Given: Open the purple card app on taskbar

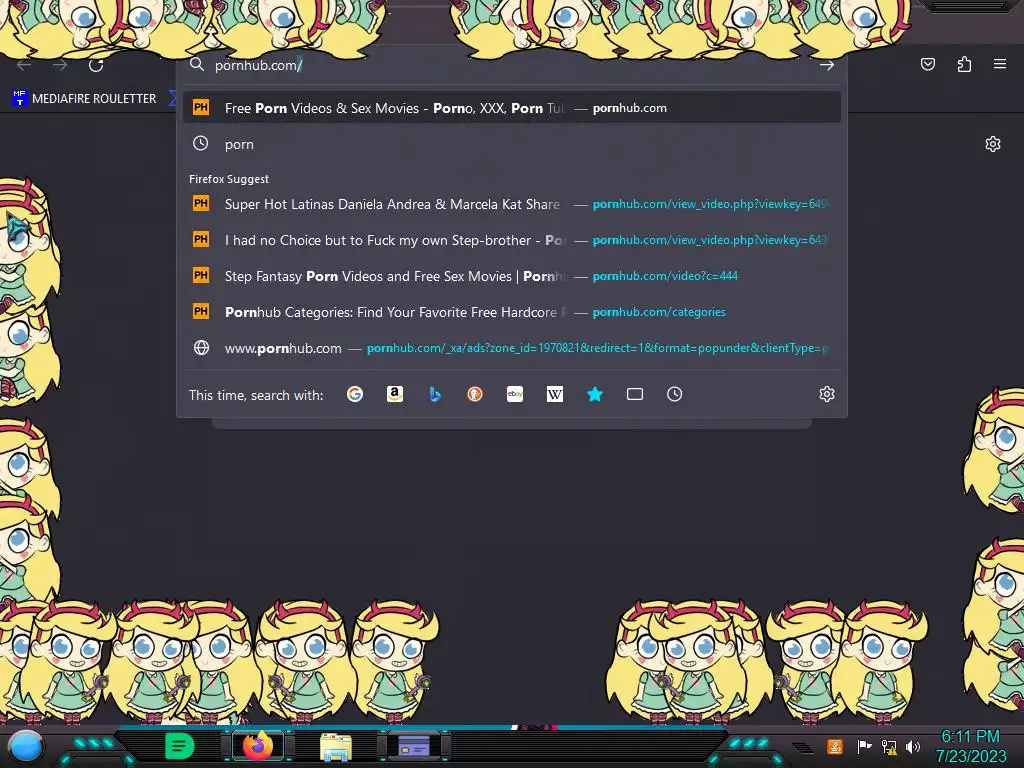Looking at the screenshot, I should pos(414,746).
